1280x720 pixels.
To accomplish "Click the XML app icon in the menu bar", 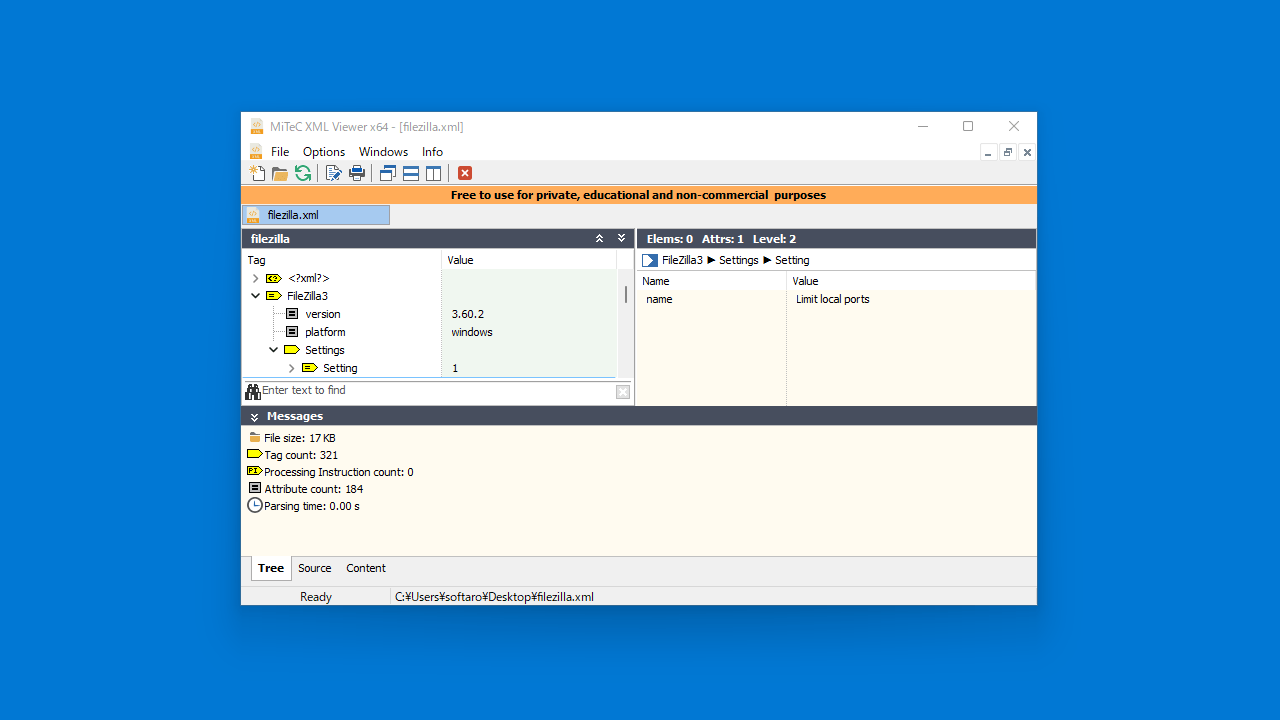I will pos(256,152).
